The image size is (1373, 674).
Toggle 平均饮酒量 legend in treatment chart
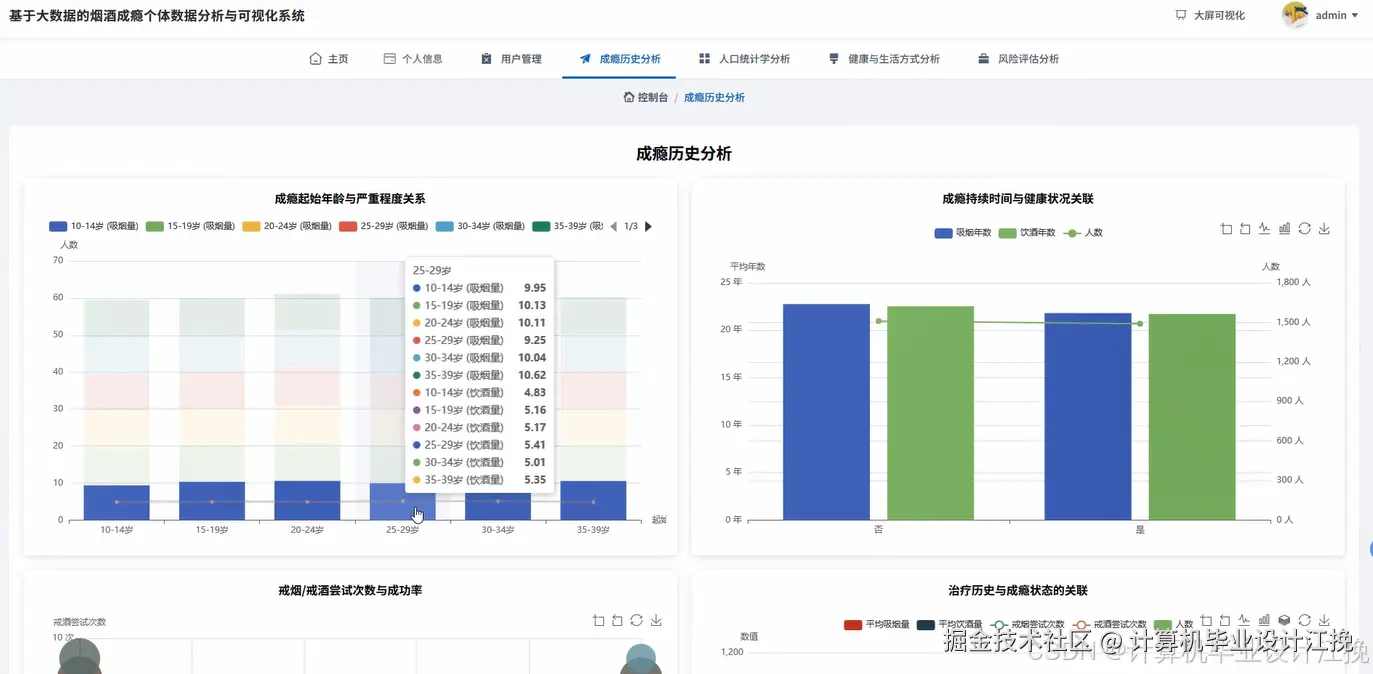pyautogui.click(x=949, y=625)
